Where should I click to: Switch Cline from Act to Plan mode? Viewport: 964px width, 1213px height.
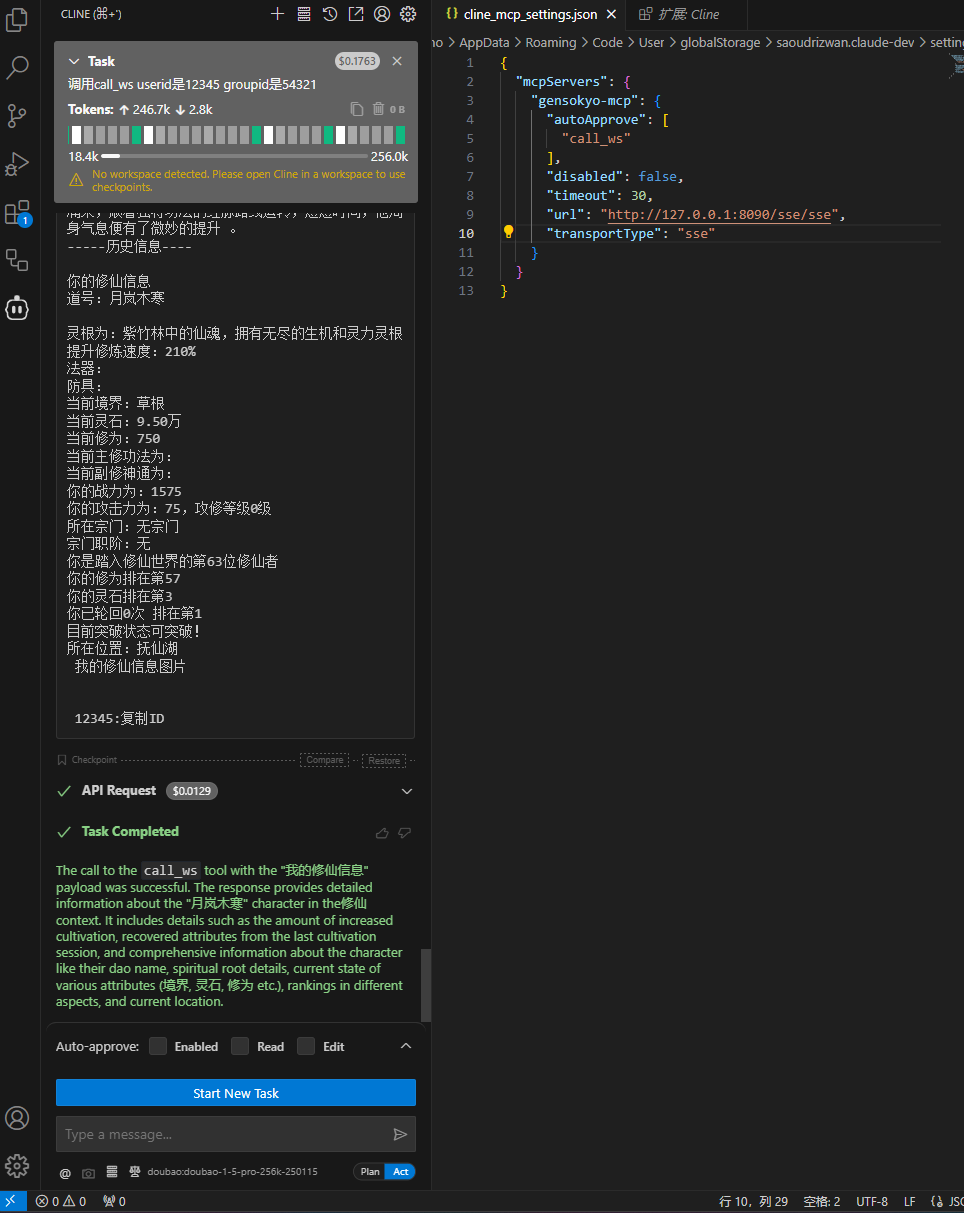369,1171
